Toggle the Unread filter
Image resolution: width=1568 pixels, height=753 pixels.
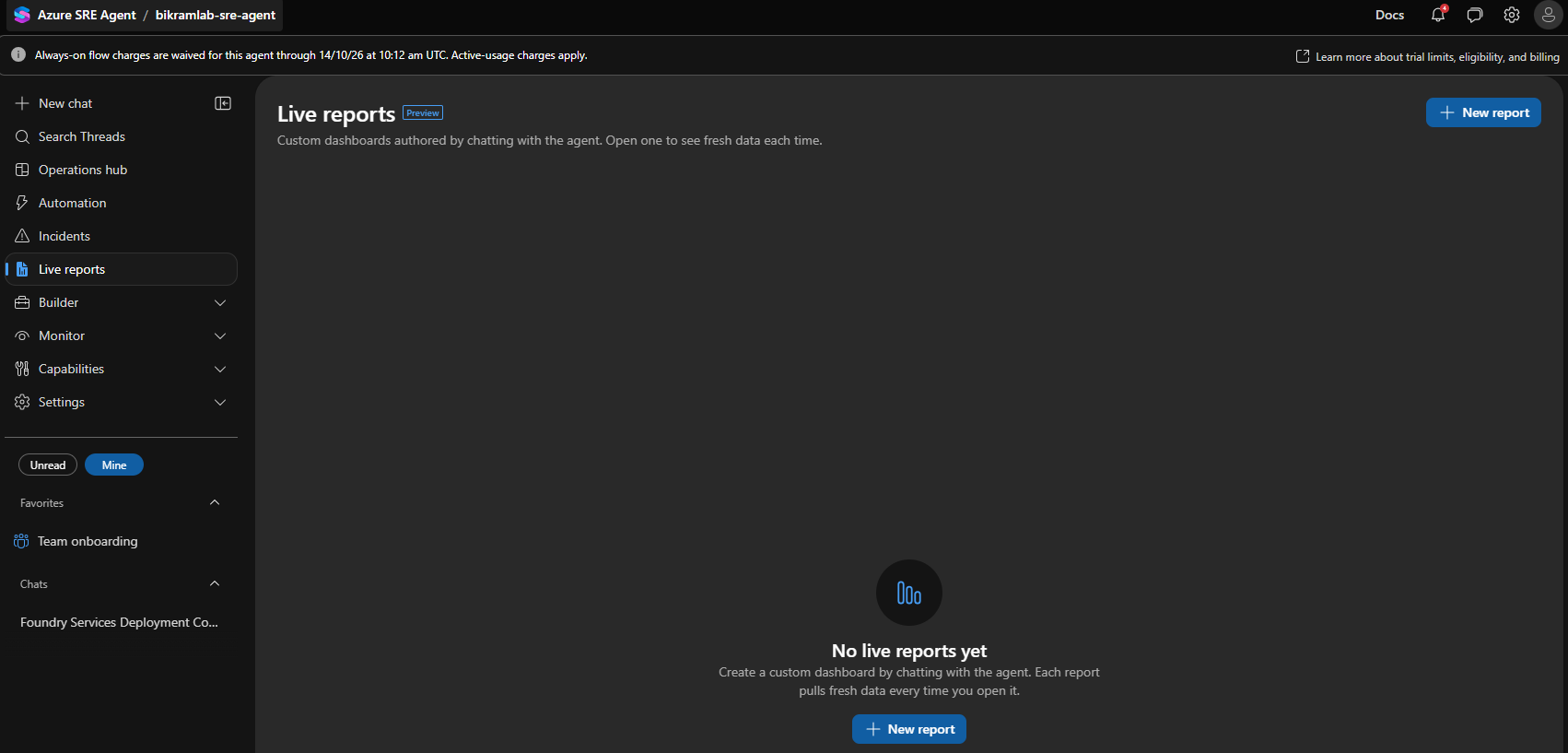click(48, 465)
